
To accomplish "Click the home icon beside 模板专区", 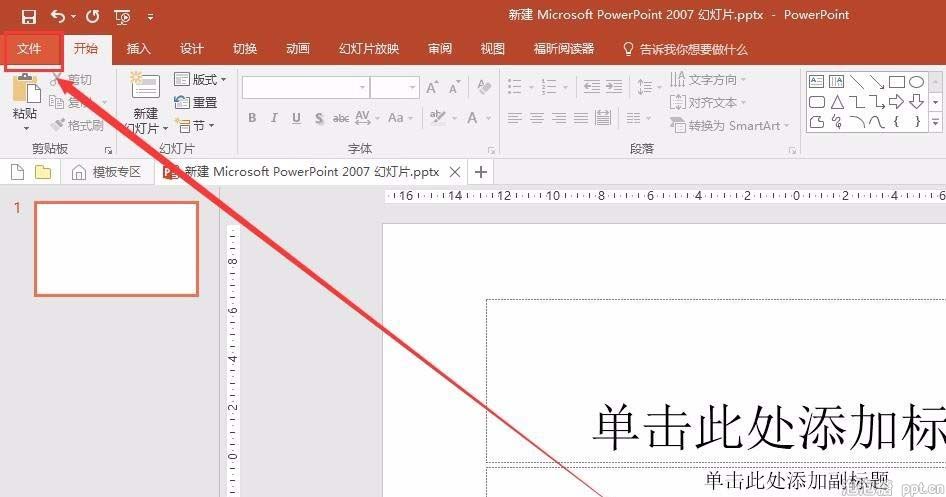I will pyautogui.click(x=79, y=172).
